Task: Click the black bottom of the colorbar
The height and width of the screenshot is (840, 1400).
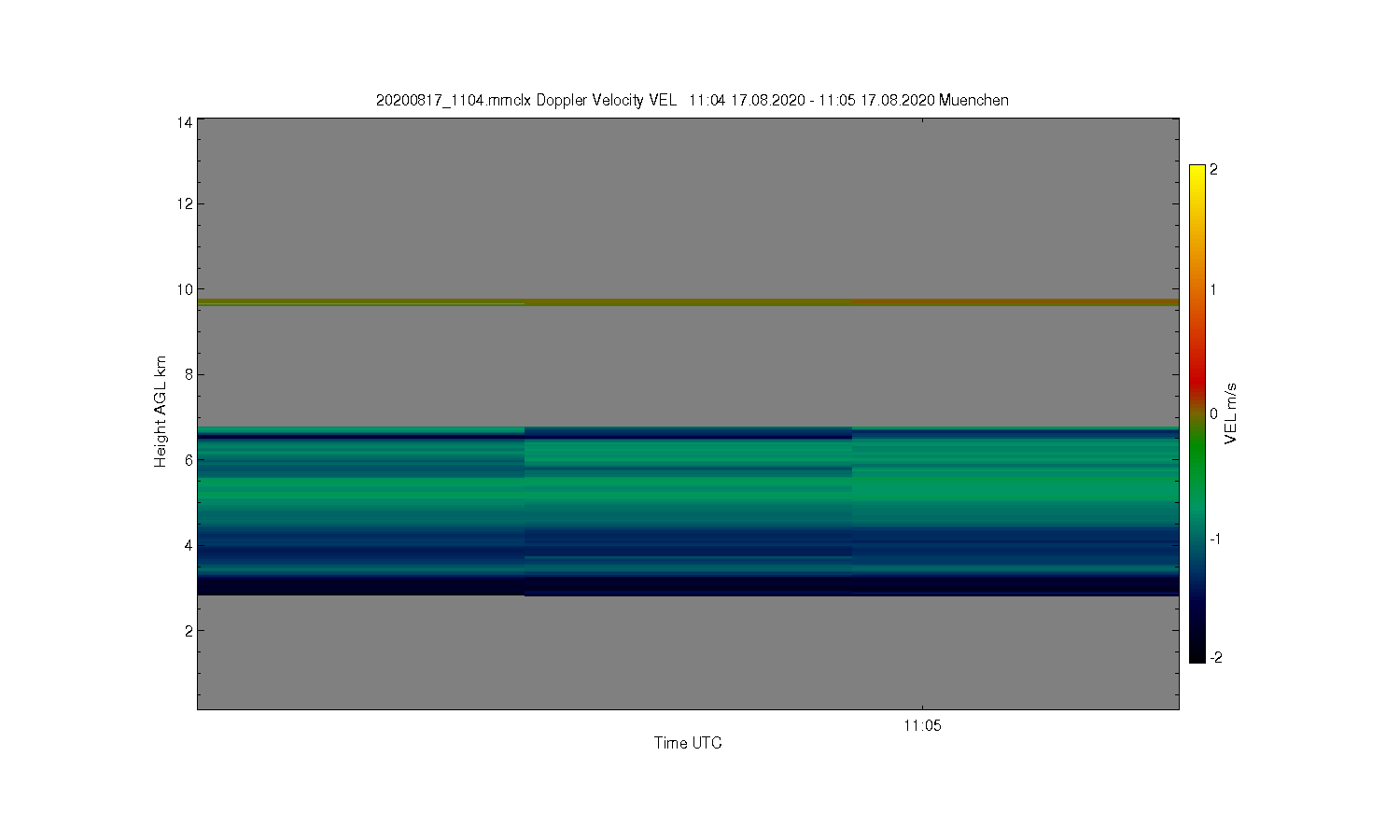Action: point(1197,651)
